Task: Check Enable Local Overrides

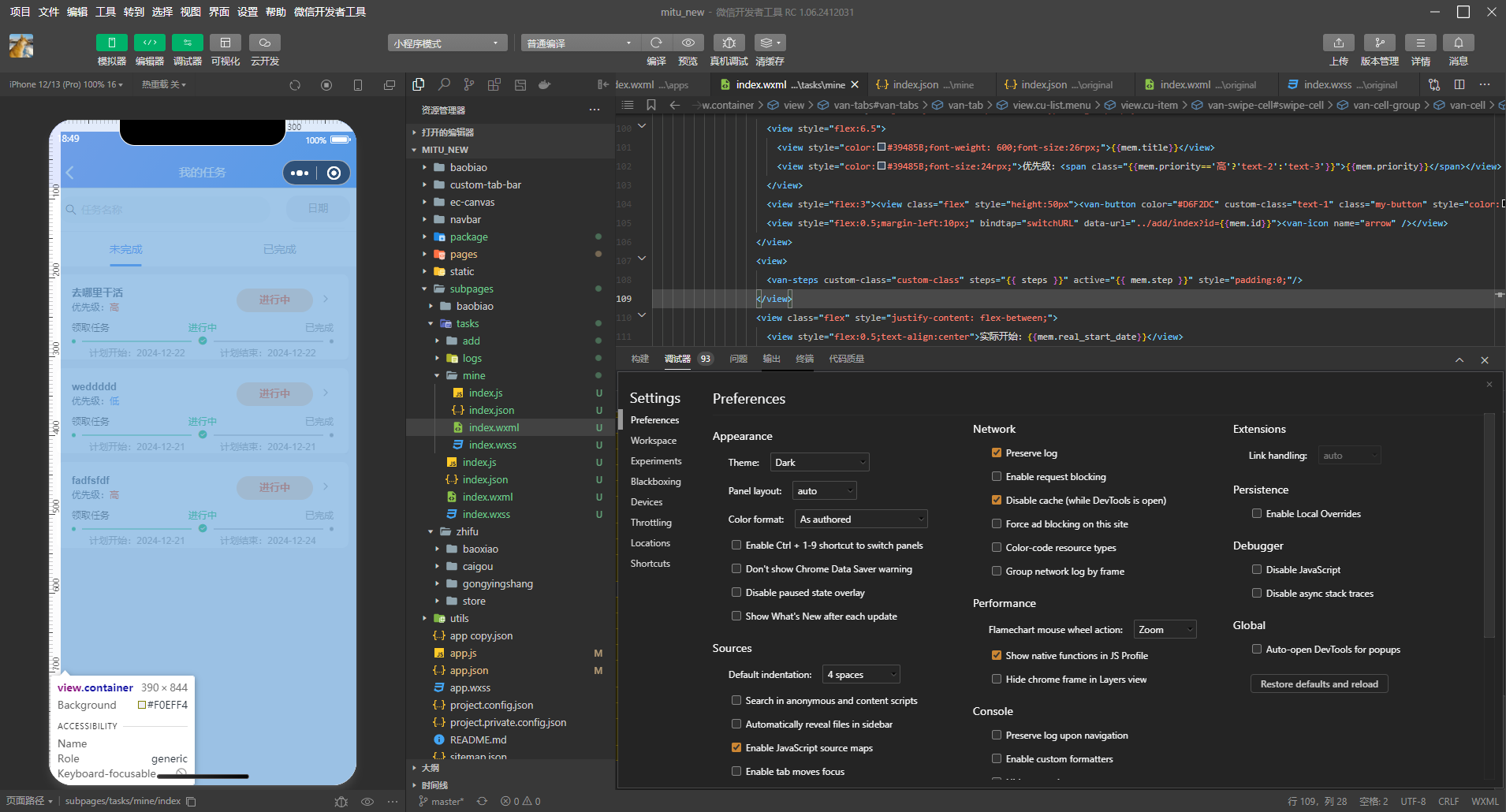Action: click(1257, 514)
